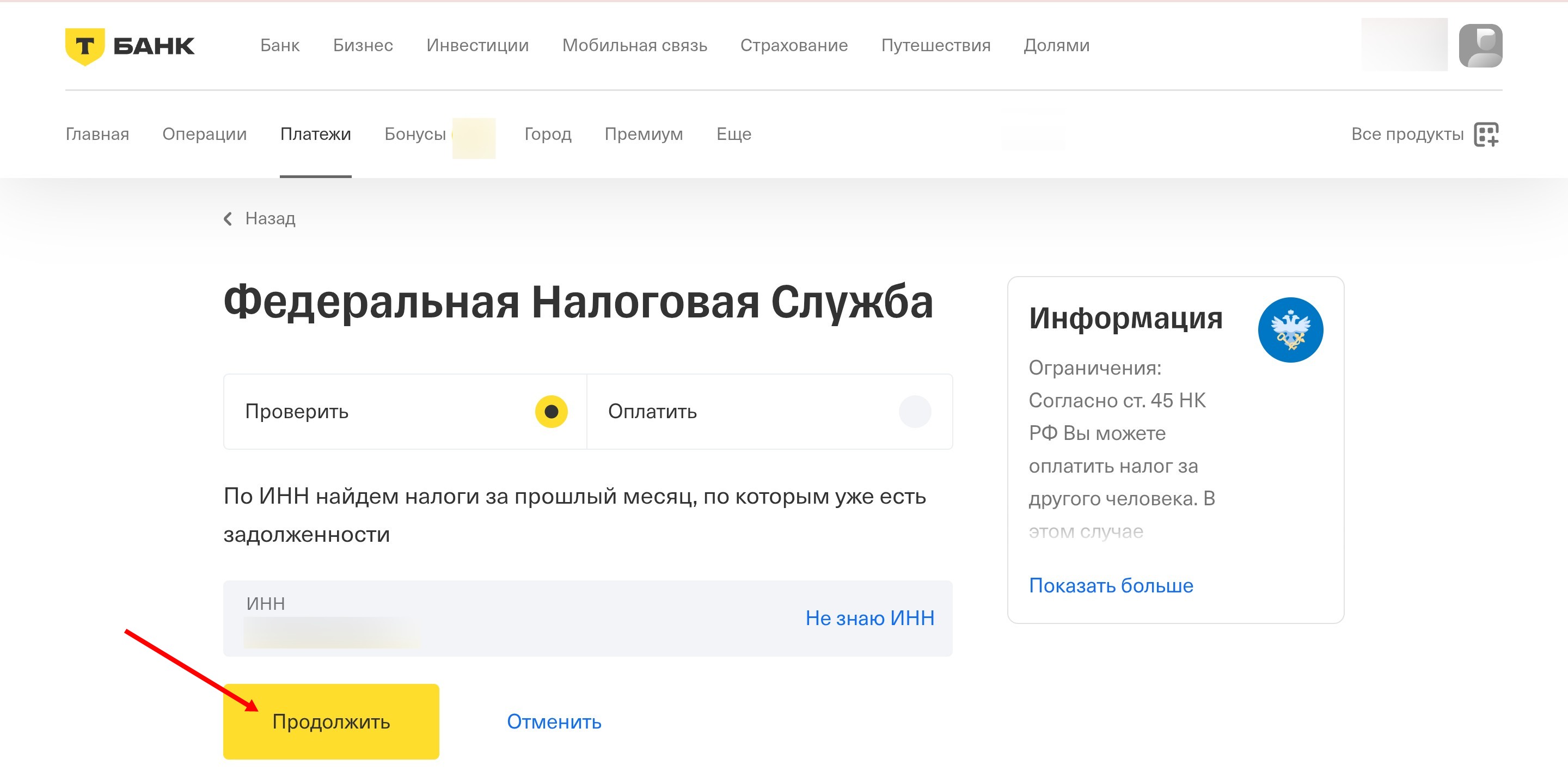This screenshot has width=1568, height=777.
Task: Go back via the Назад link
Action: coord(270,218)
